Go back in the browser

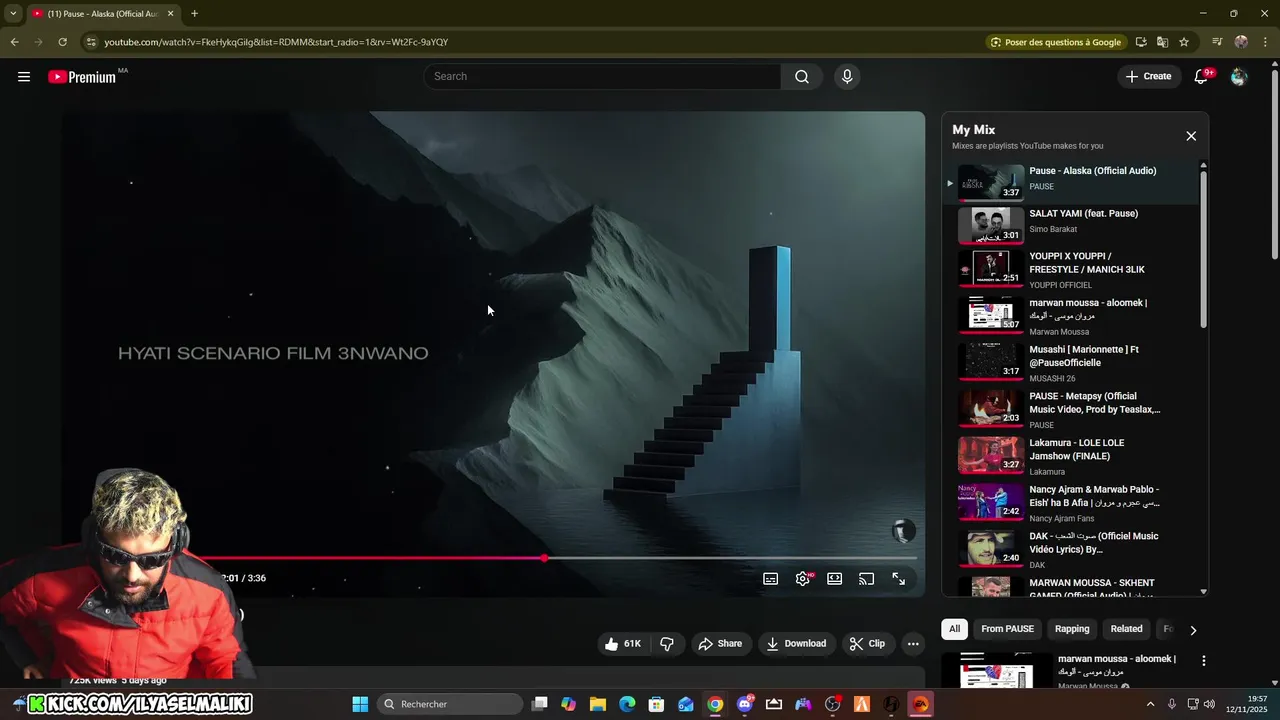pos(14,42)
